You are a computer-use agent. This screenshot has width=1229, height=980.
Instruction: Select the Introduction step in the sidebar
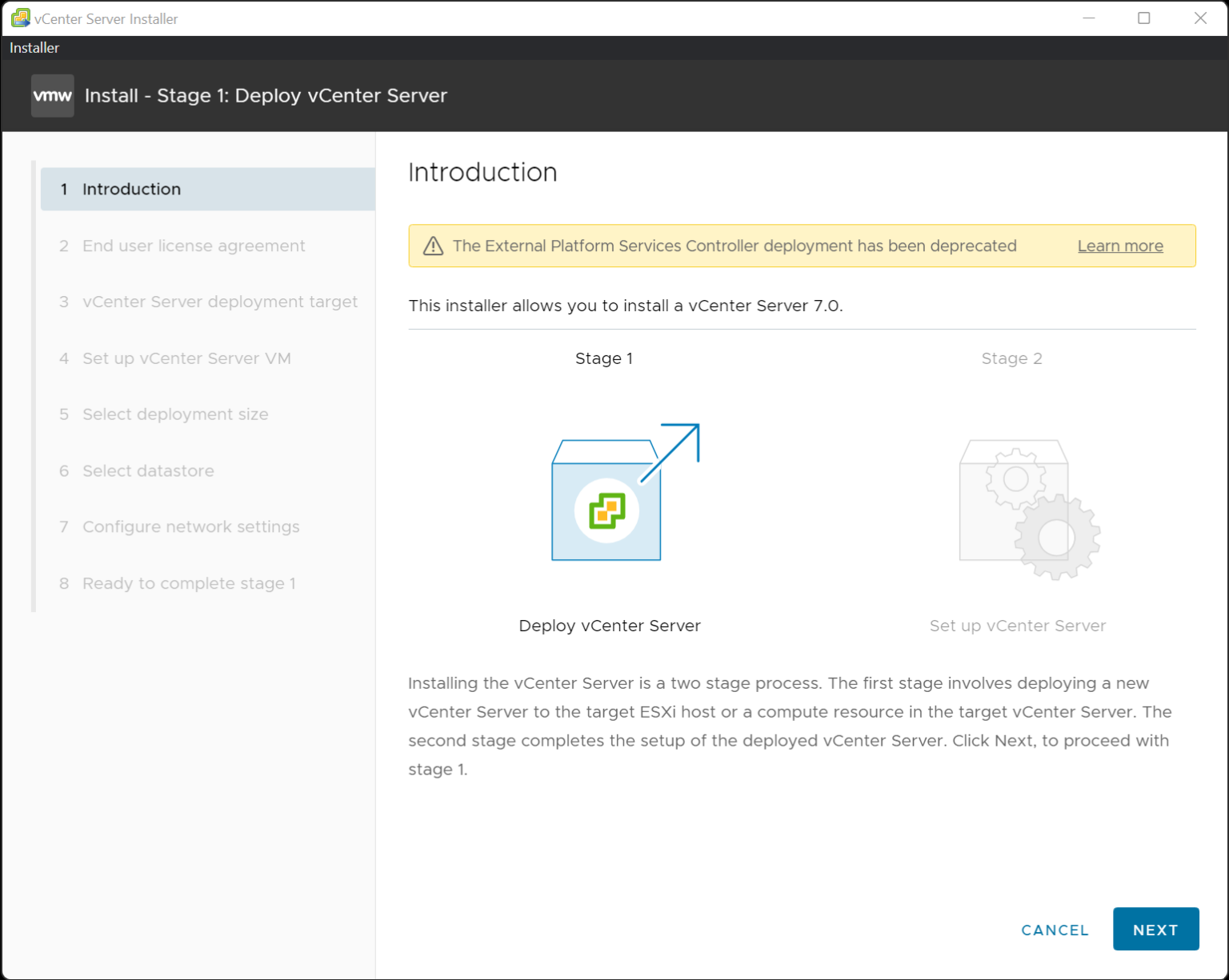[131, 189]
